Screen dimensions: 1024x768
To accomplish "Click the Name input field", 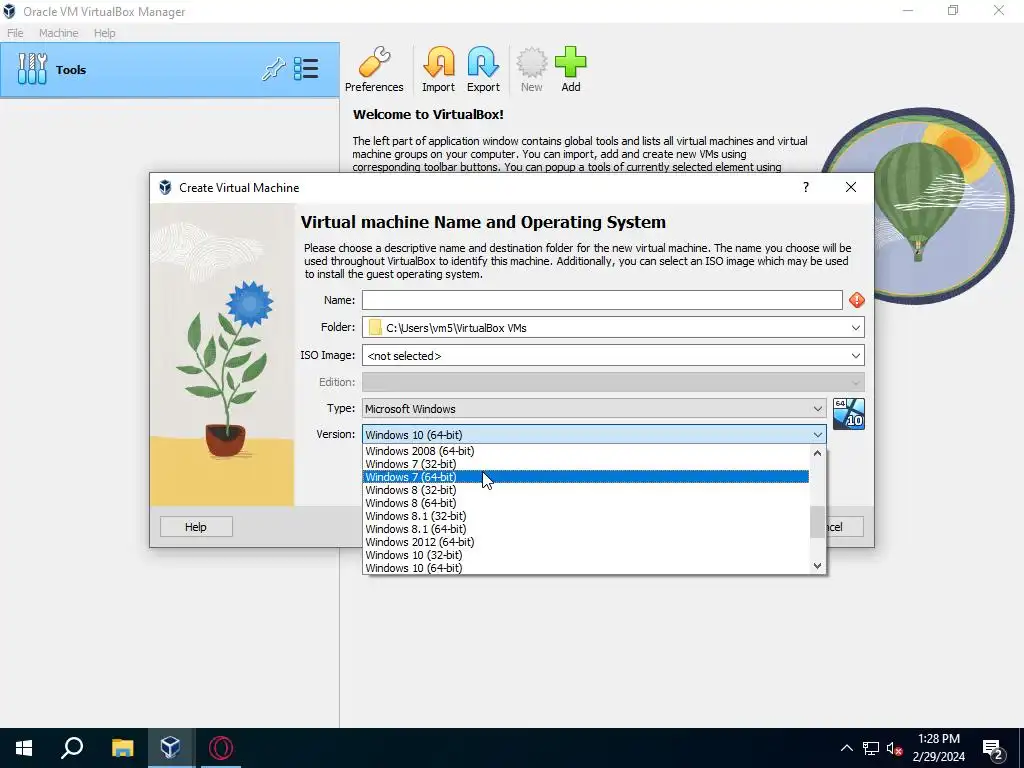I will (x=601, y=300).
